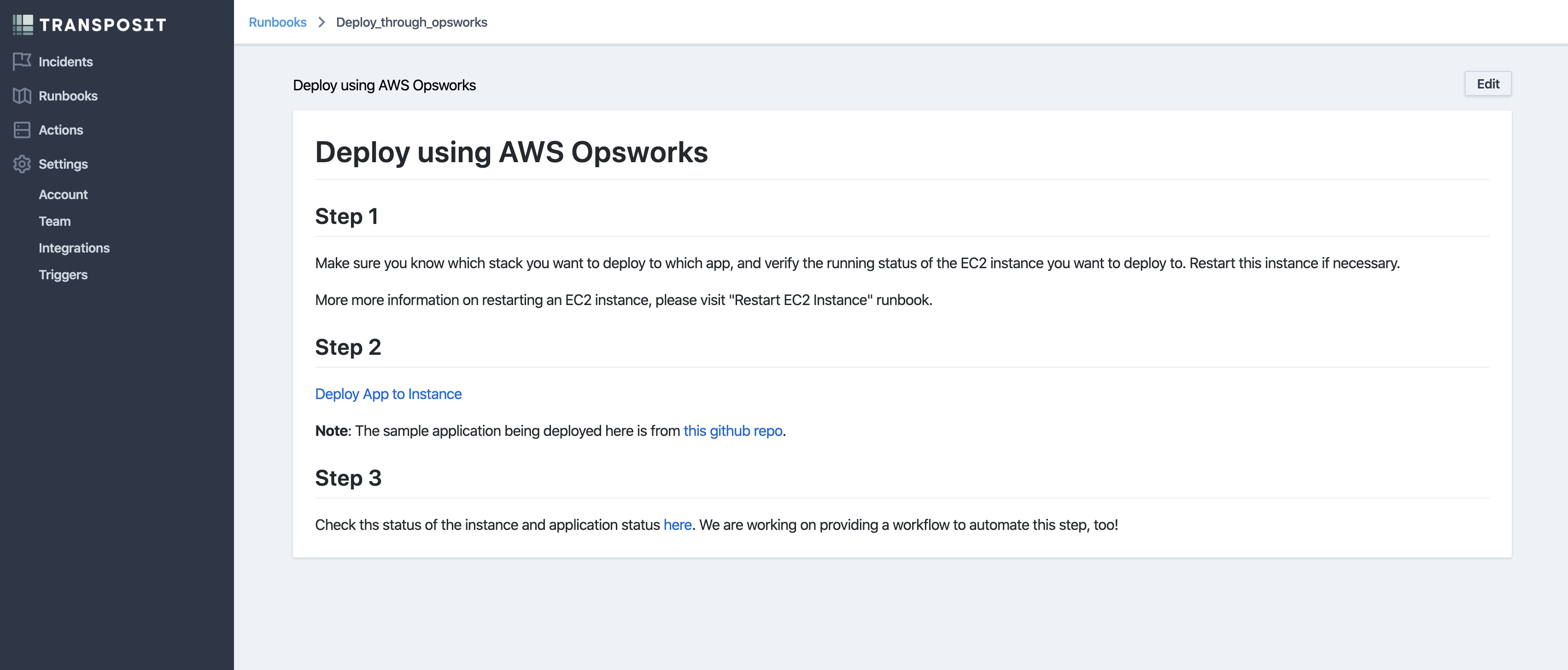Click the Edit button
Viewport: 1568px width, 670px height.
pos(1488,84)
